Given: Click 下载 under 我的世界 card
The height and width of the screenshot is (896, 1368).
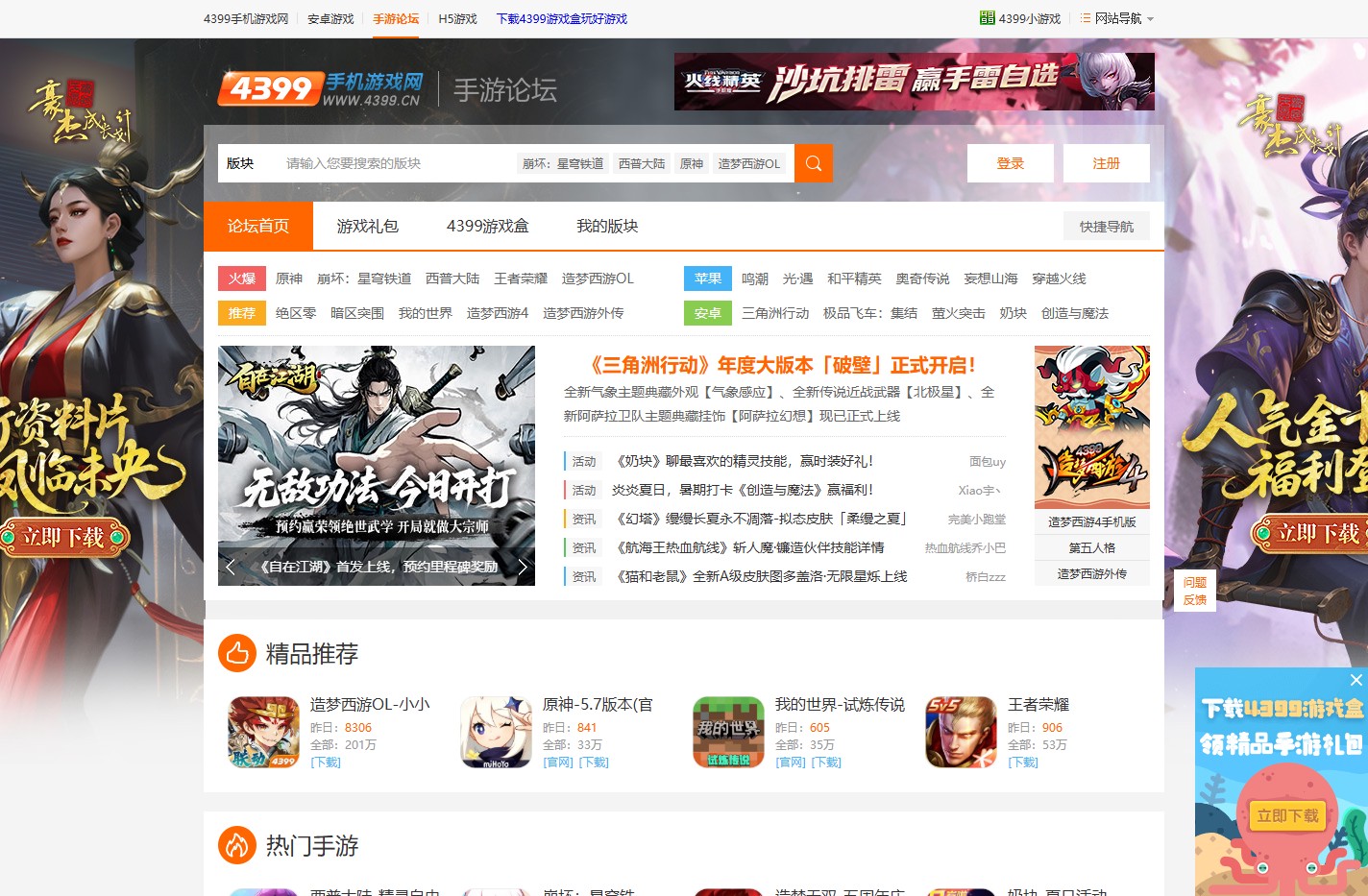Looking at the screenshot, I should 826,763.
